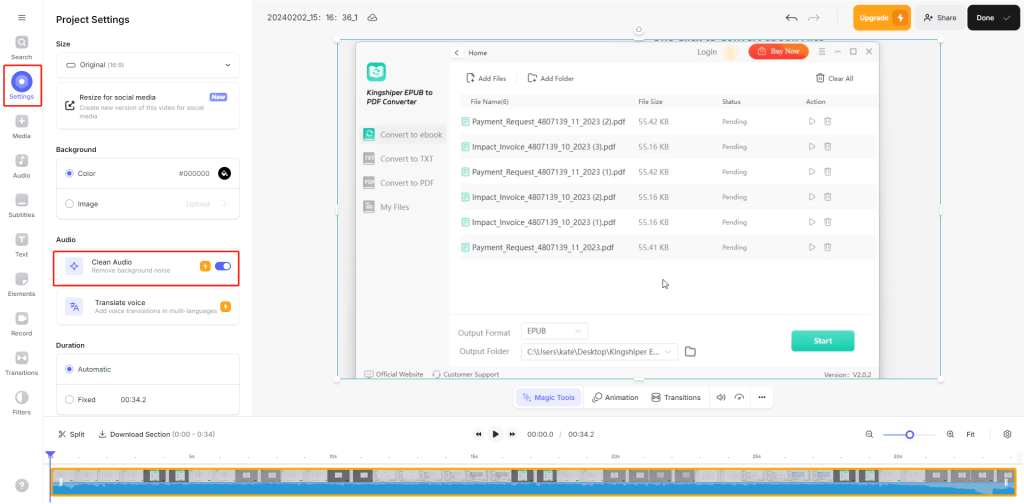Click the cloud save status icon
The image size is (1024, 504).
coord(372,18)
